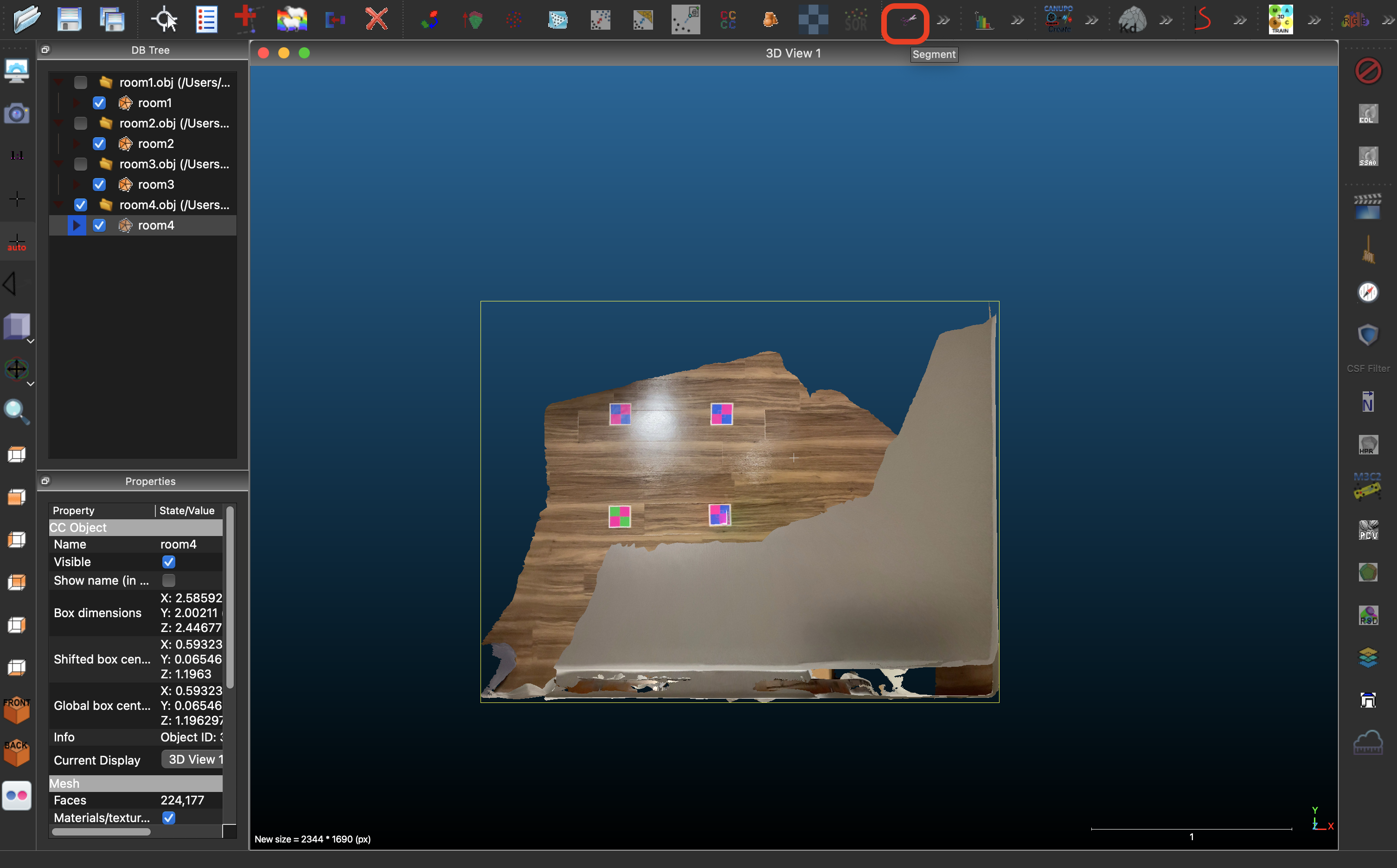Image resolution: width=1397 pixels, height=868 pixels.
Task: Toggle the Show name checkbox
Action: pyautogui.click(x=168, y=581)
